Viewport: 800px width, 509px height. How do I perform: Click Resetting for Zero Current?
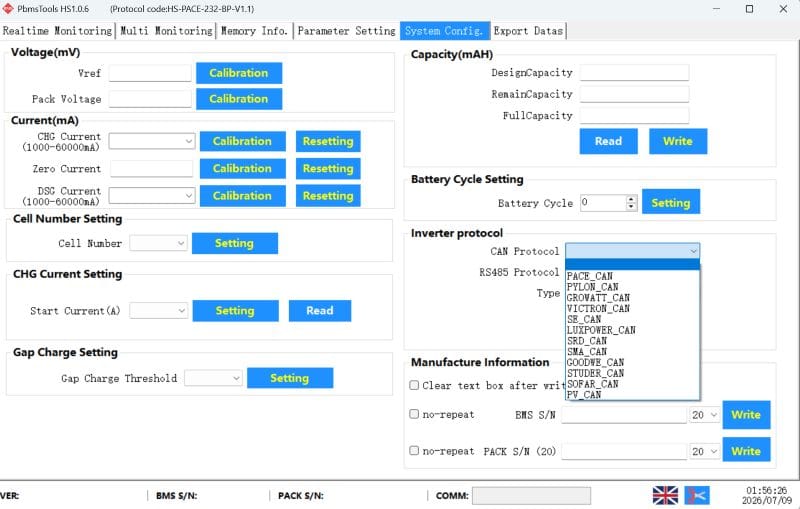point(328,168)
